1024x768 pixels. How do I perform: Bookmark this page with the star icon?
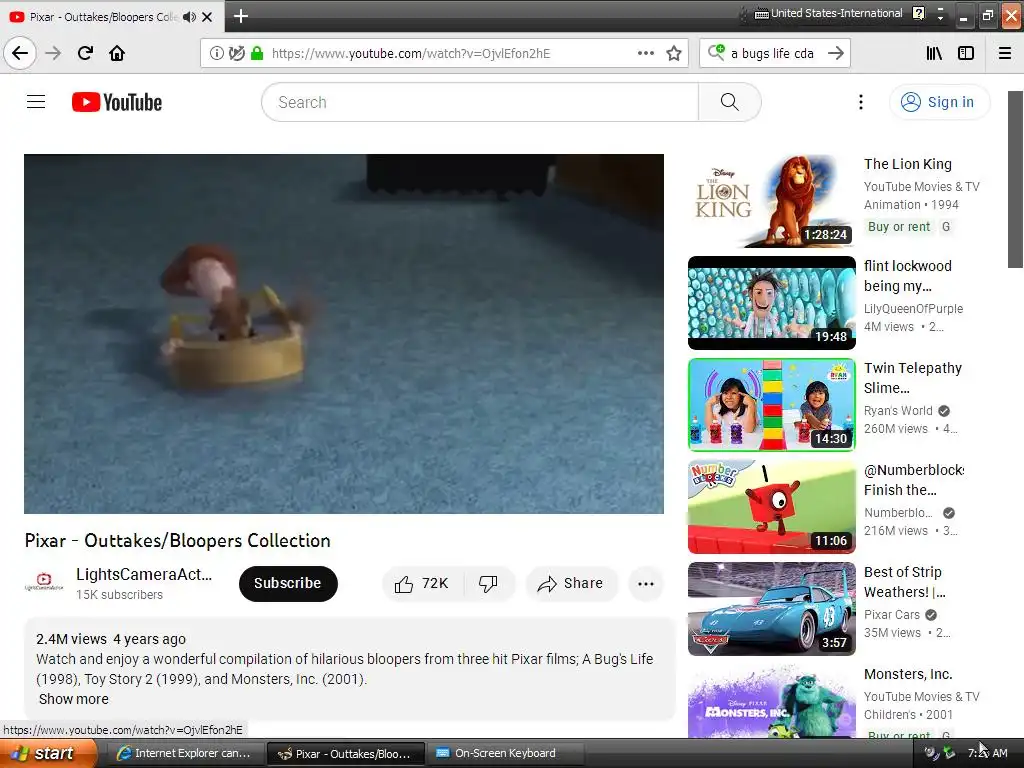coord(674,54)
